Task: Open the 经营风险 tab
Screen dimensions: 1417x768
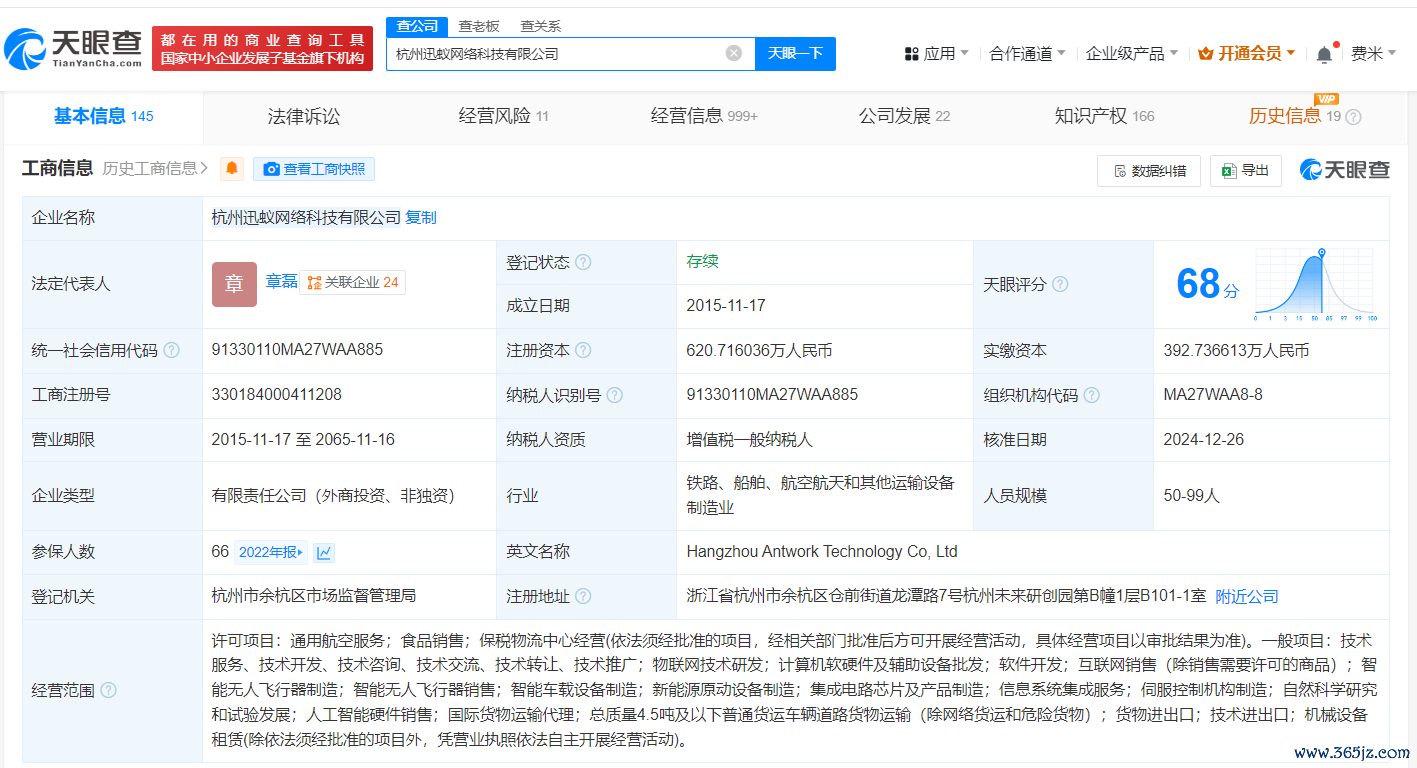Action: [x=503, y=117]
